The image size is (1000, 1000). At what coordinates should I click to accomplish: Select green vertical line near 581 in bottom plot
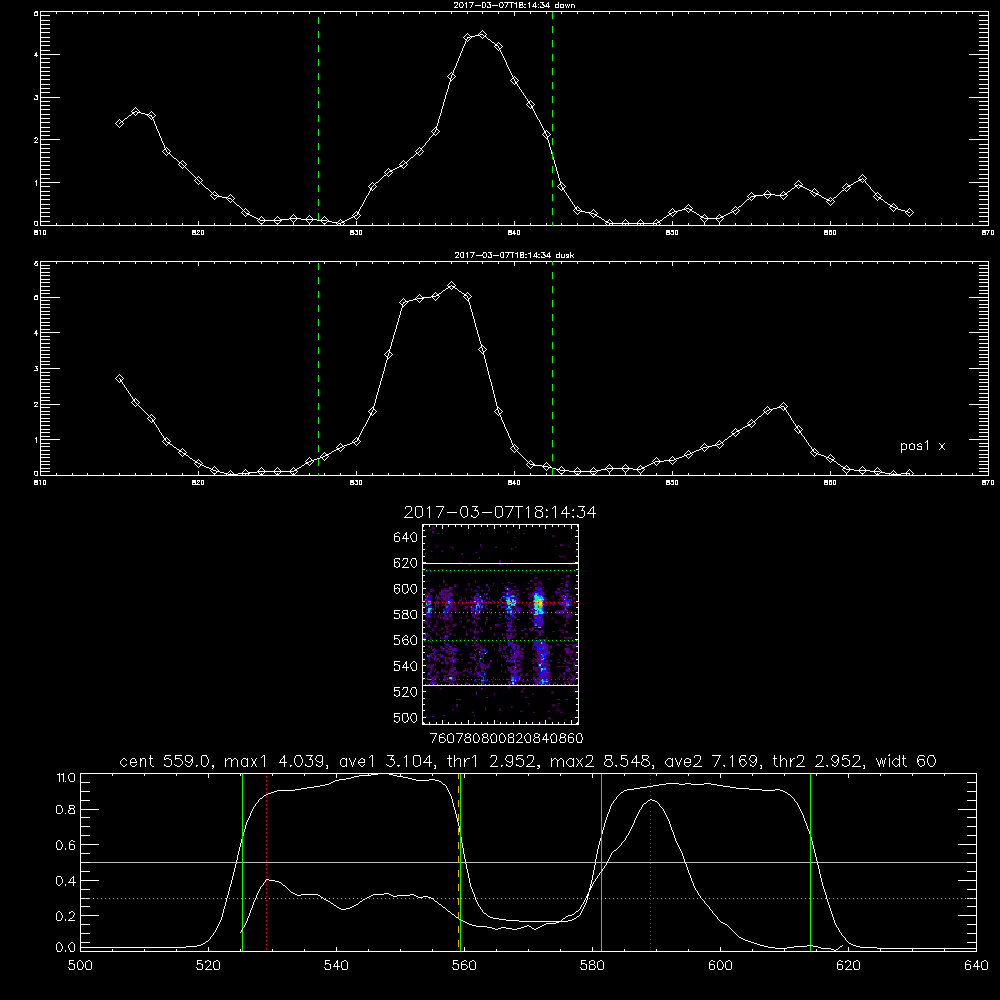601,862
